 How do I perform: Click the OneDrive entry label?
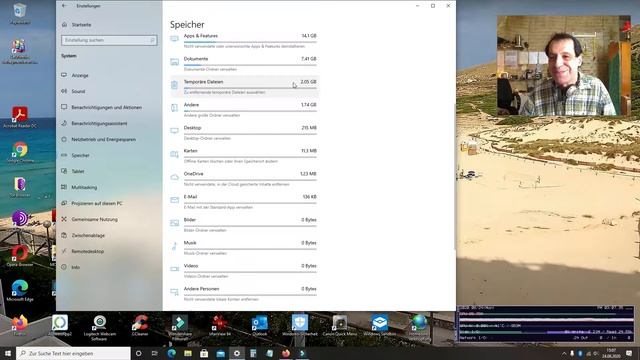click(x=193, y=174)
